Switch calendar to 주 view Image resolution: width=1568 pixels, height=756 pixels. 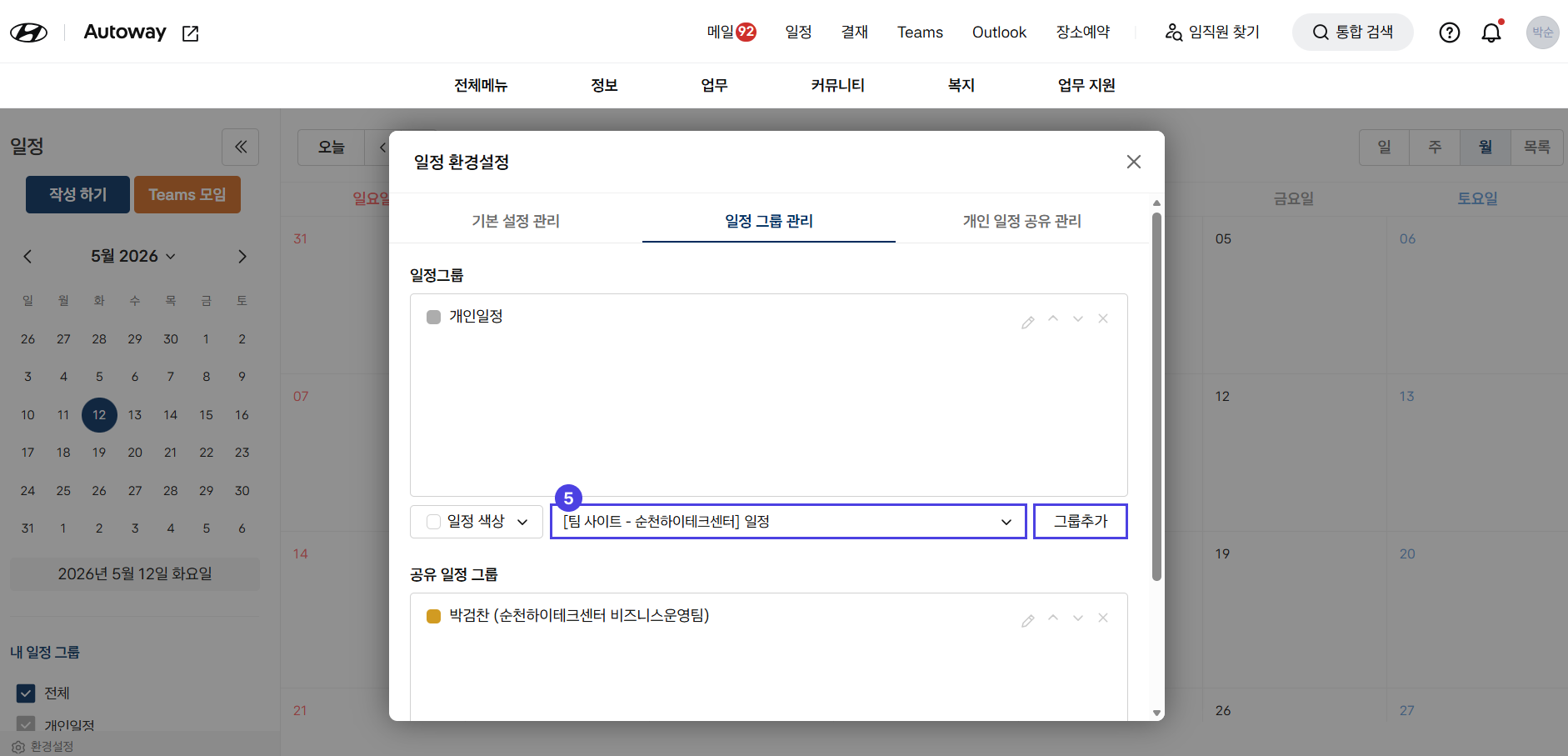(x=1435, y=148)
